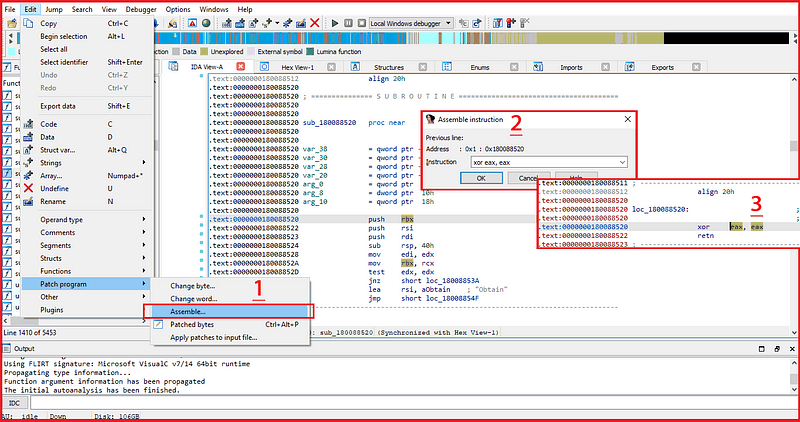Open the dropdown arrow next to strings icon
This screenshot has height=422, width=800.
pos(277,23)
